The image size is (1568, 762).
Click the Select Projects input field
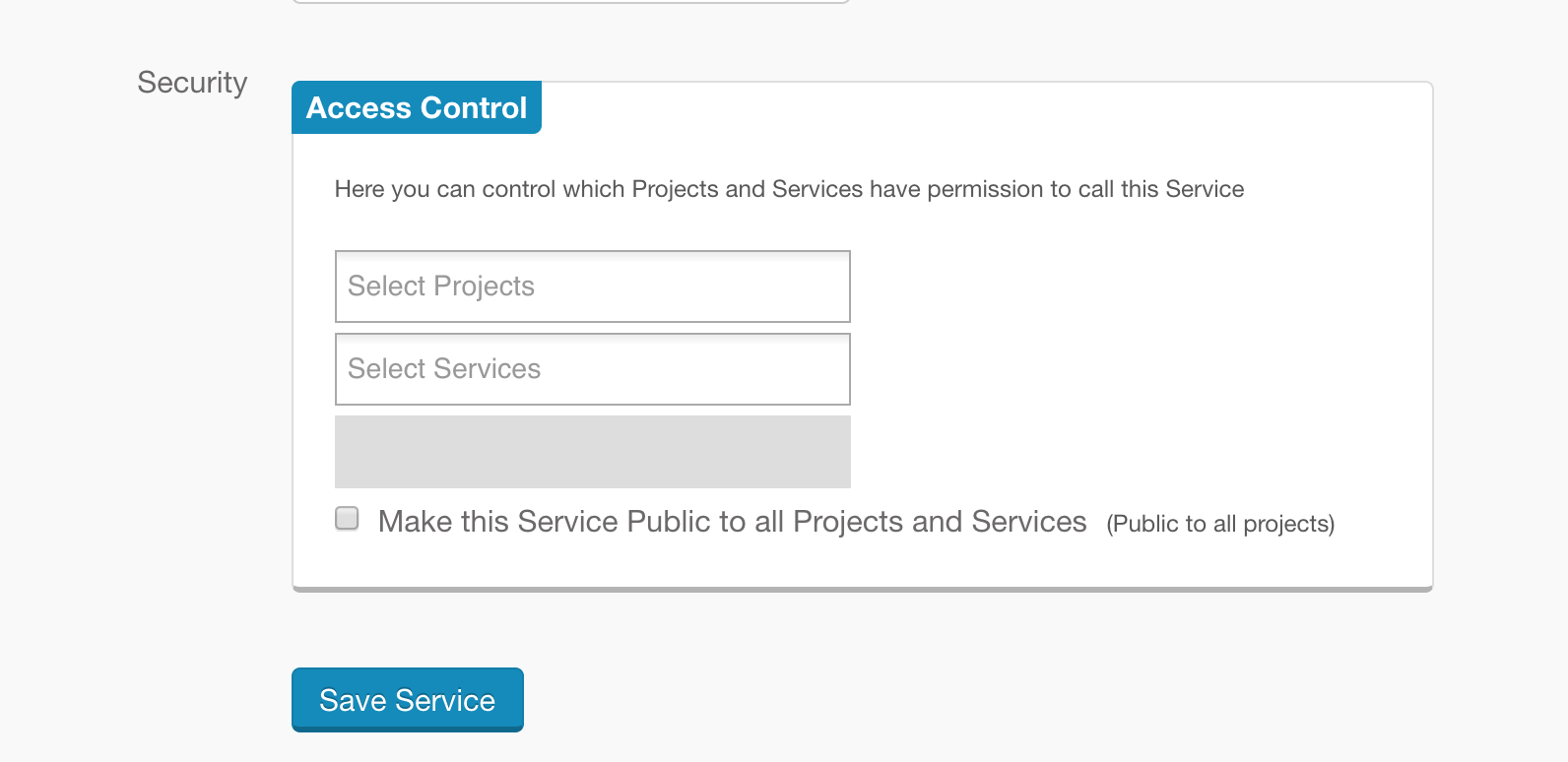(592, 286)
